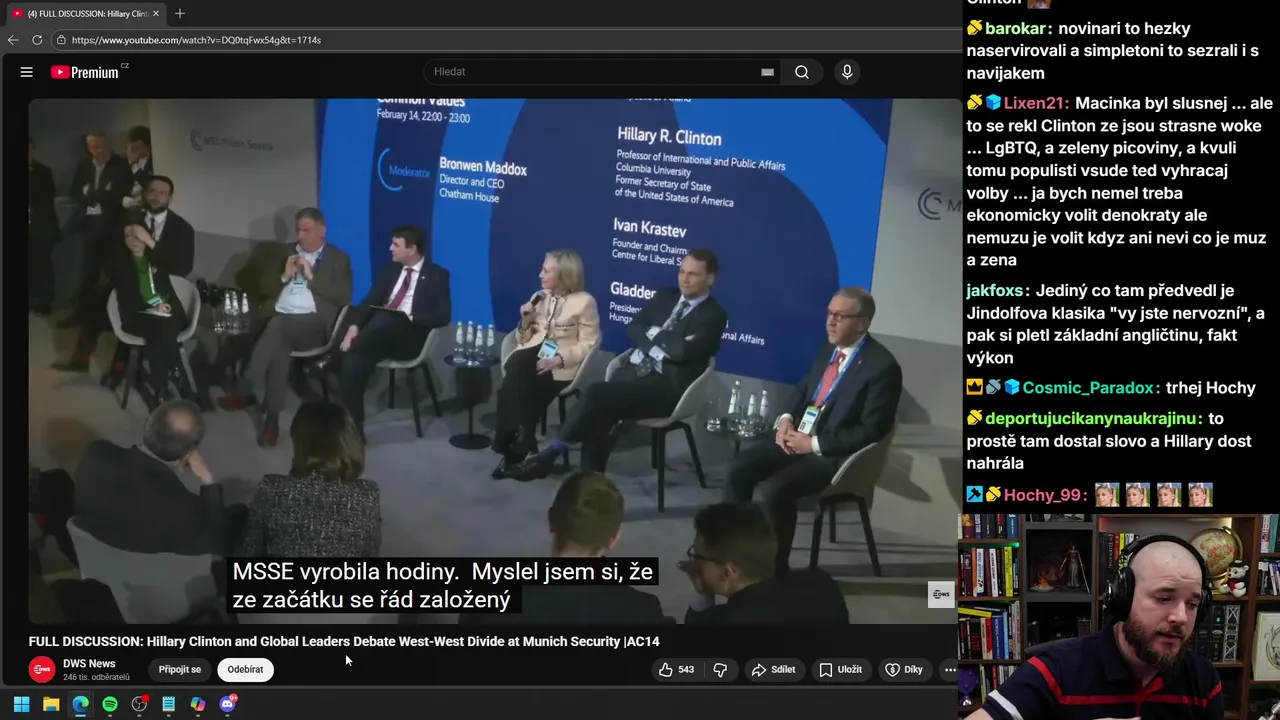Click the video title text
Image resolution: width=1280 pixels, height=720 pixels.
click(344, 641)
